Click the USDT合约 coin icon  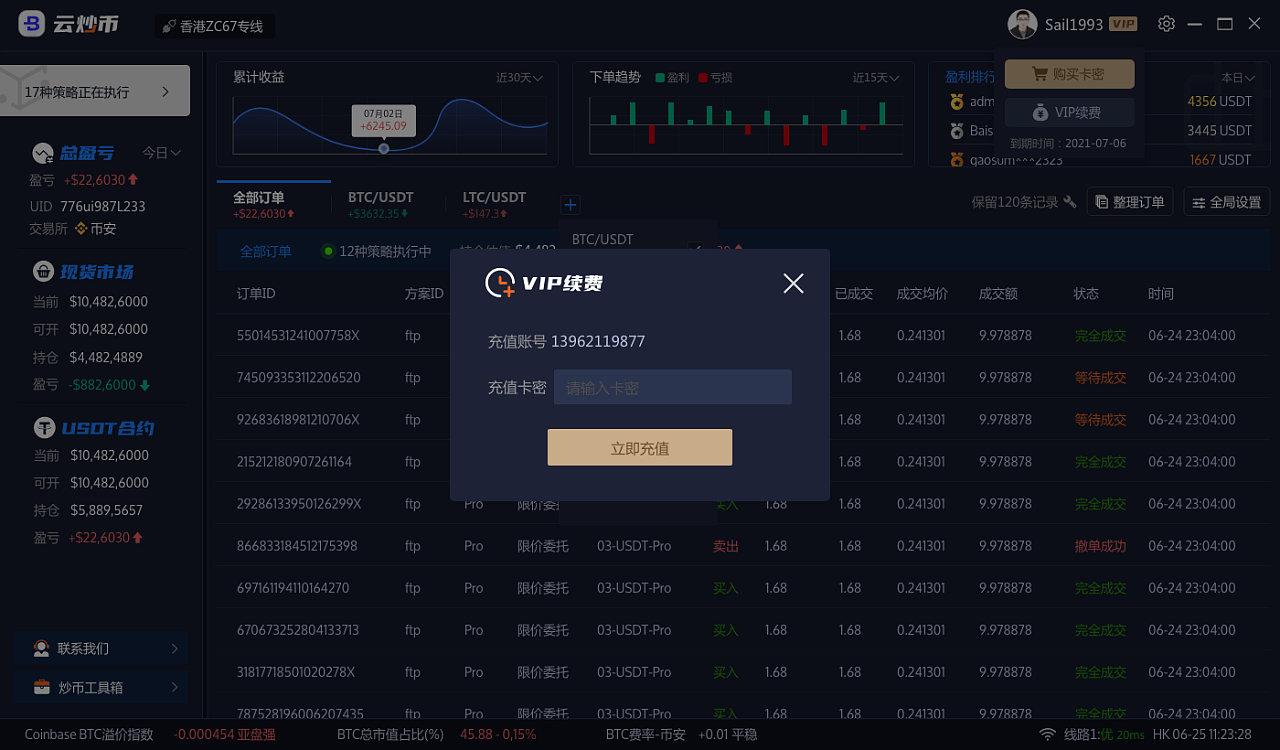click(43, 427)
